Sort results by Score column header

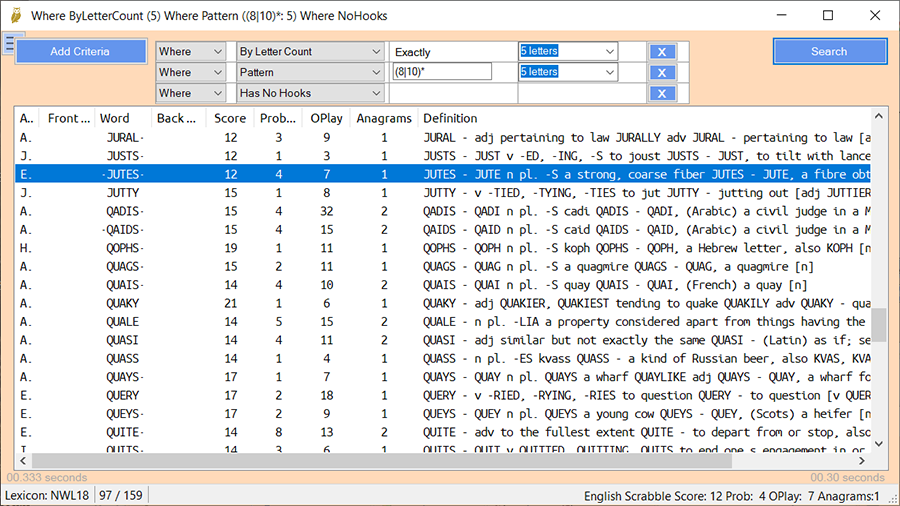pos(230,118)
